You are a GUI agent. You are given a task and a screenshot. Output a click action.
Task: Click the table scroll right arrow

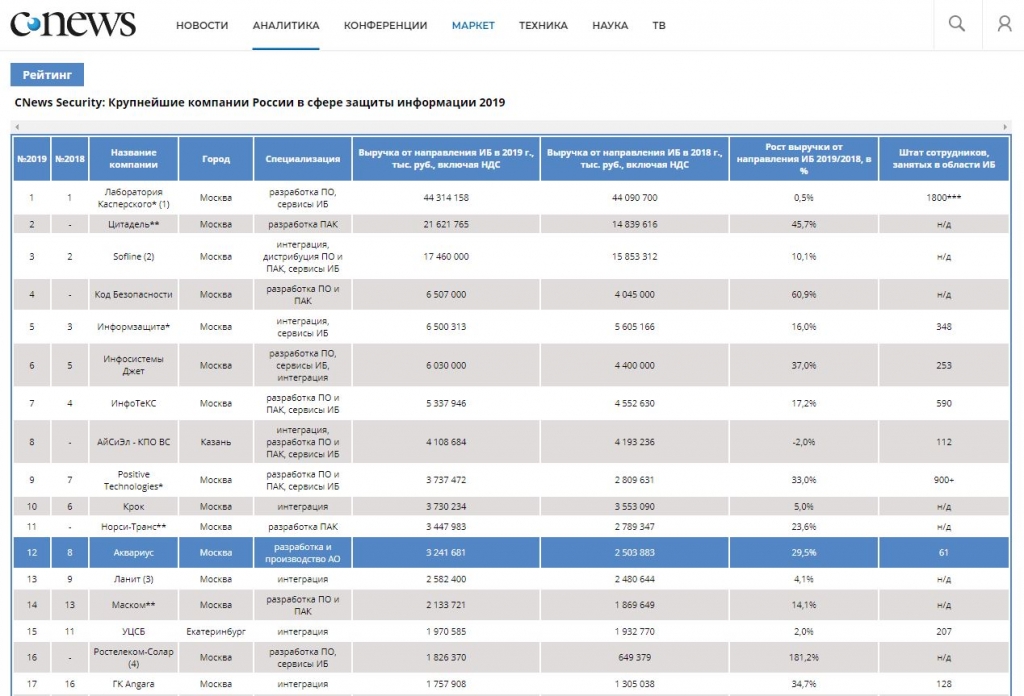tap(1006, 127)
